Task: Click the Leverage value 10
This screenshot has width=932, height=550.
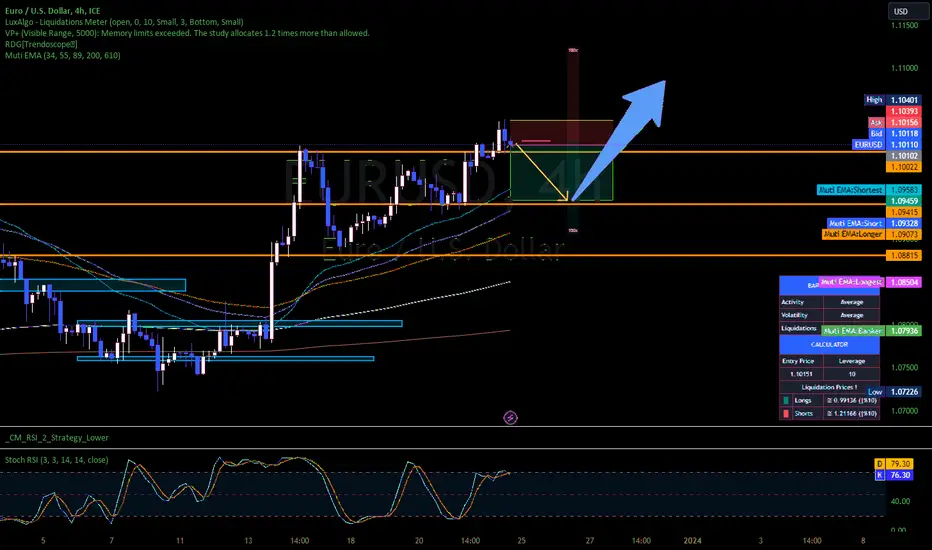Action: click(852, 374)
